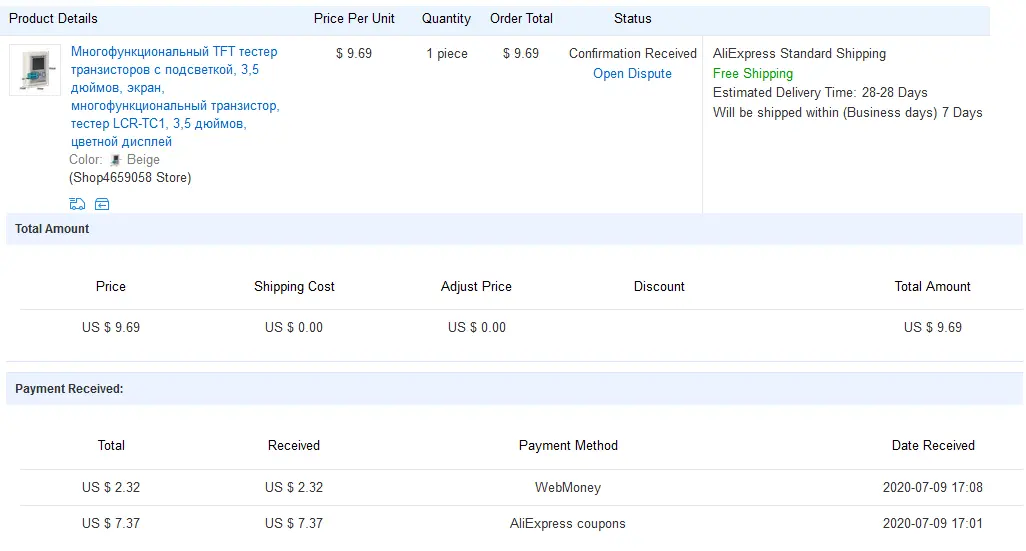Click Estimated Delivery Time 28-28 Days text

click(x=820, y=93)
